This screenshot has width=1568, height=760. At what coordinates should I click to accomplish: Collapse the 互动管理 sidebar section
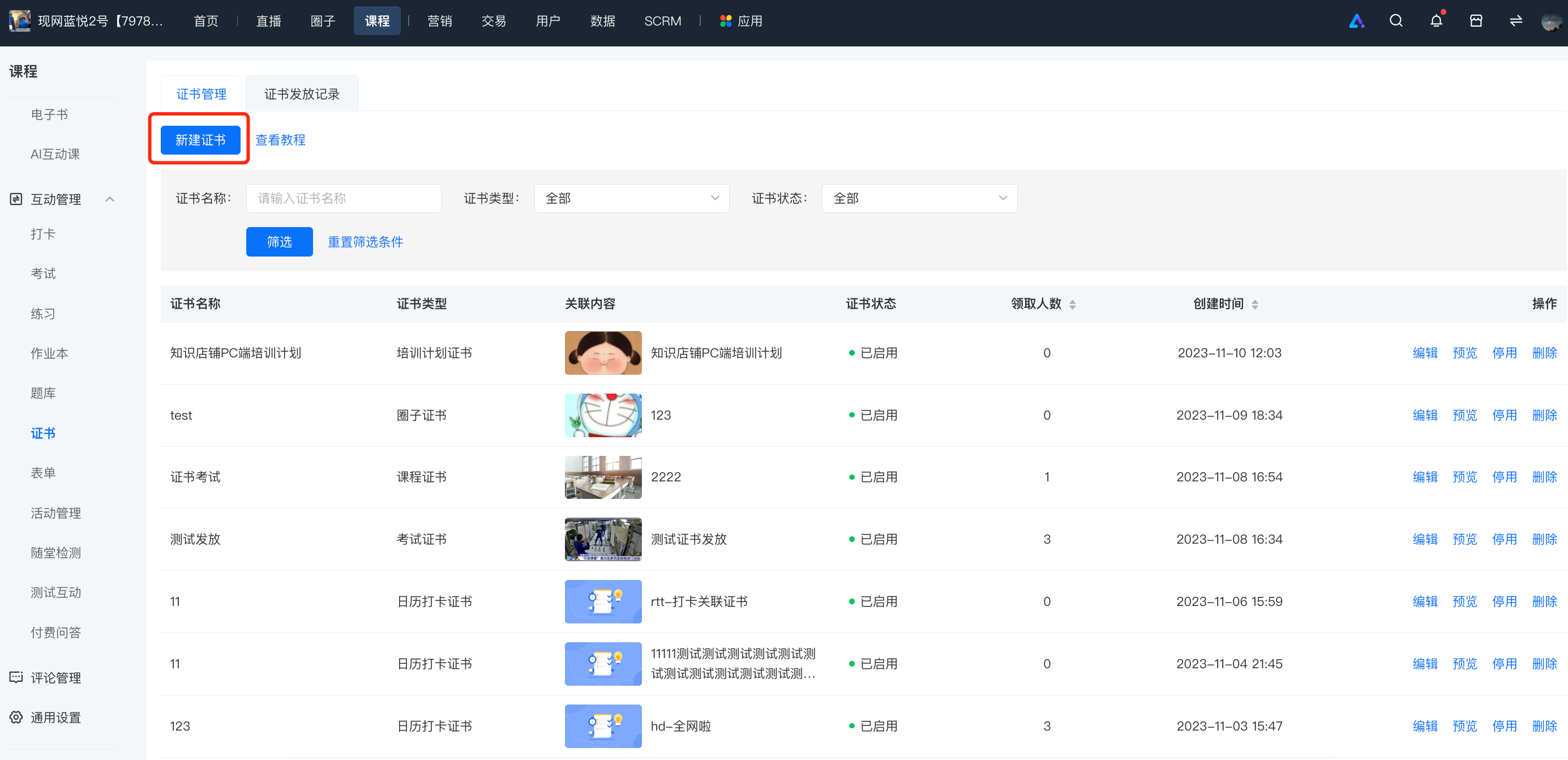click(110, 199)
